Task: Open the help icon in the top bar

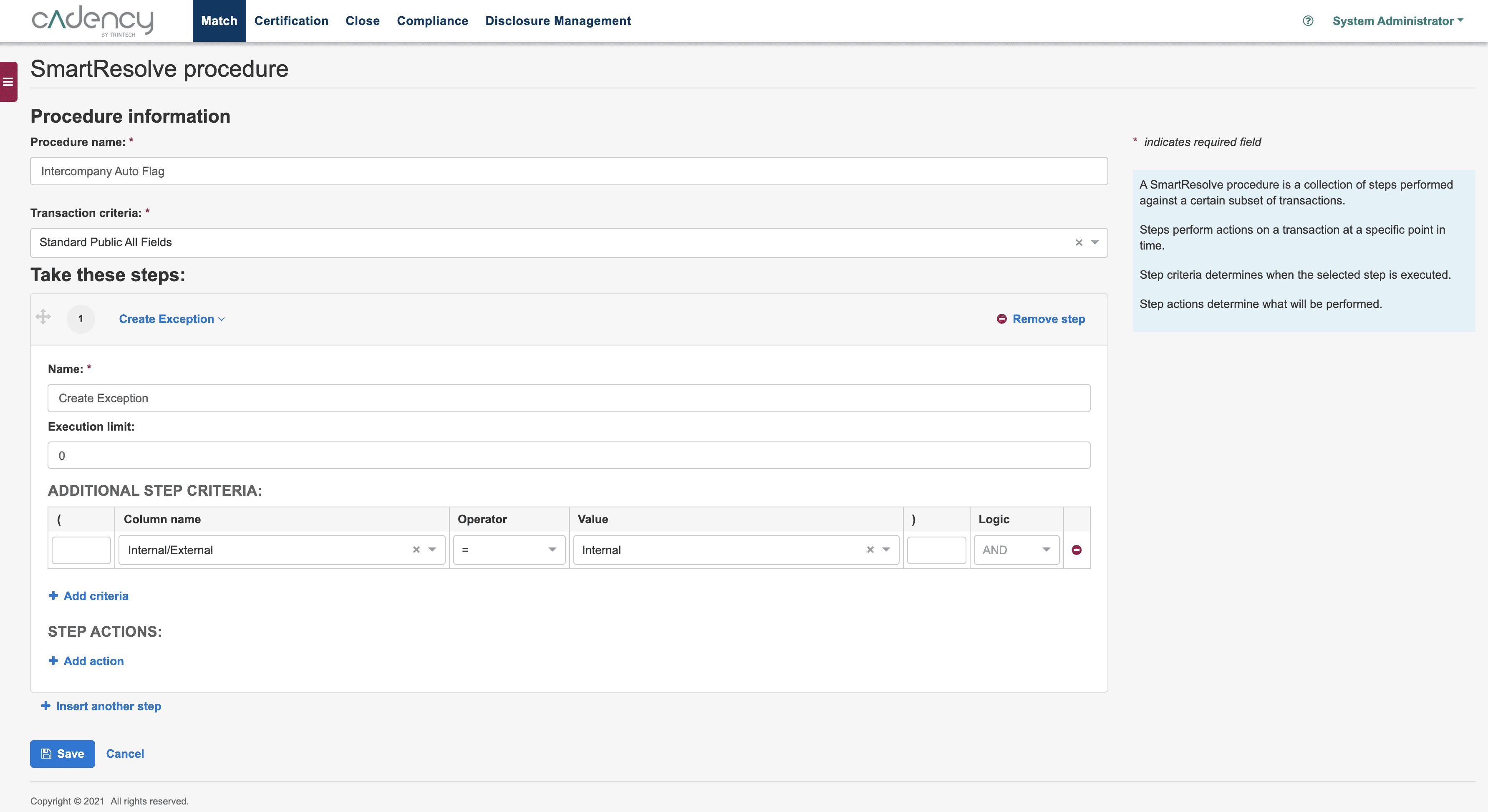Action: [1308, 21]
